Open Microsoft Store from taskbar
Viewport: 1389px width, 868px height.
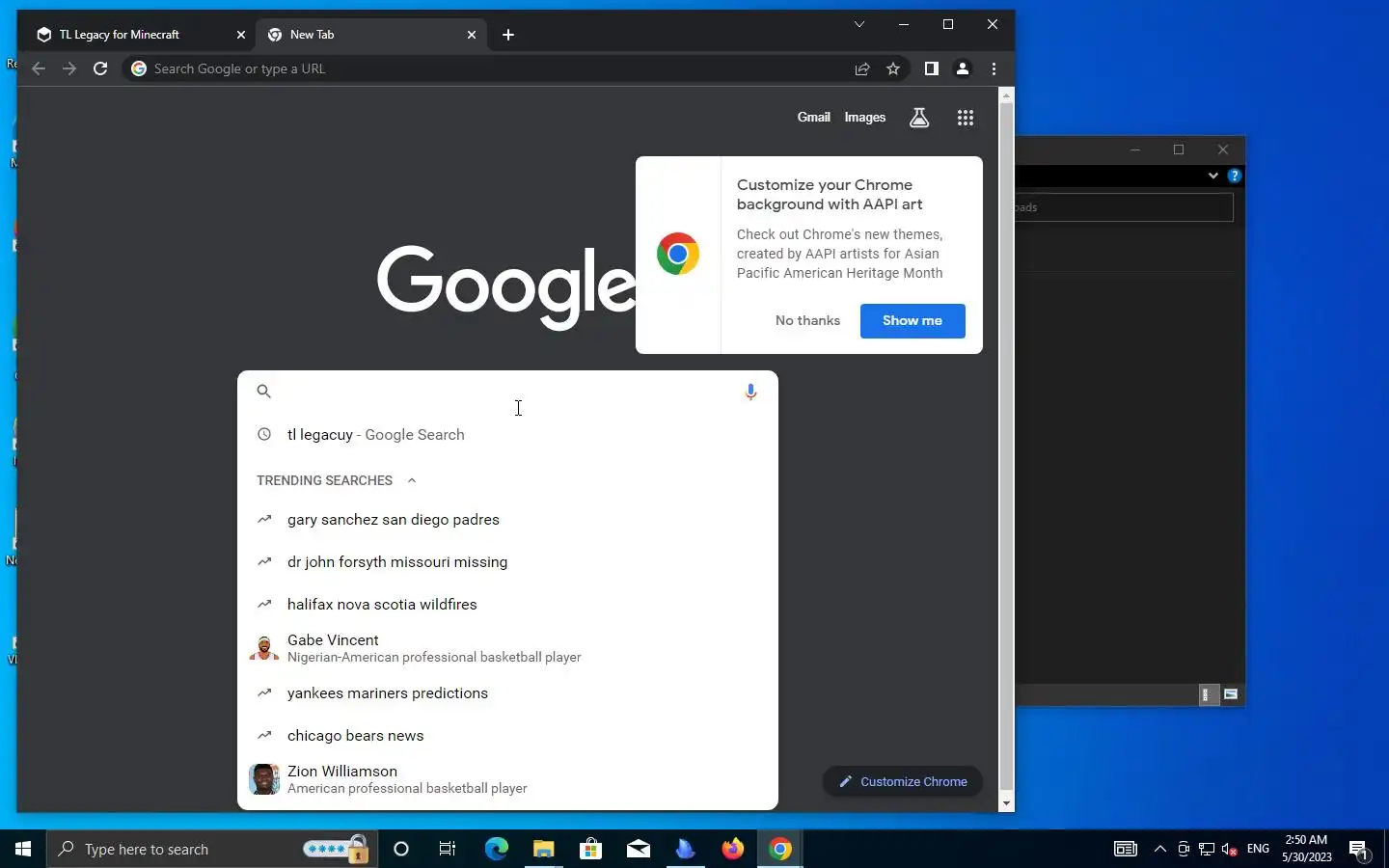[x=590, y=849]
